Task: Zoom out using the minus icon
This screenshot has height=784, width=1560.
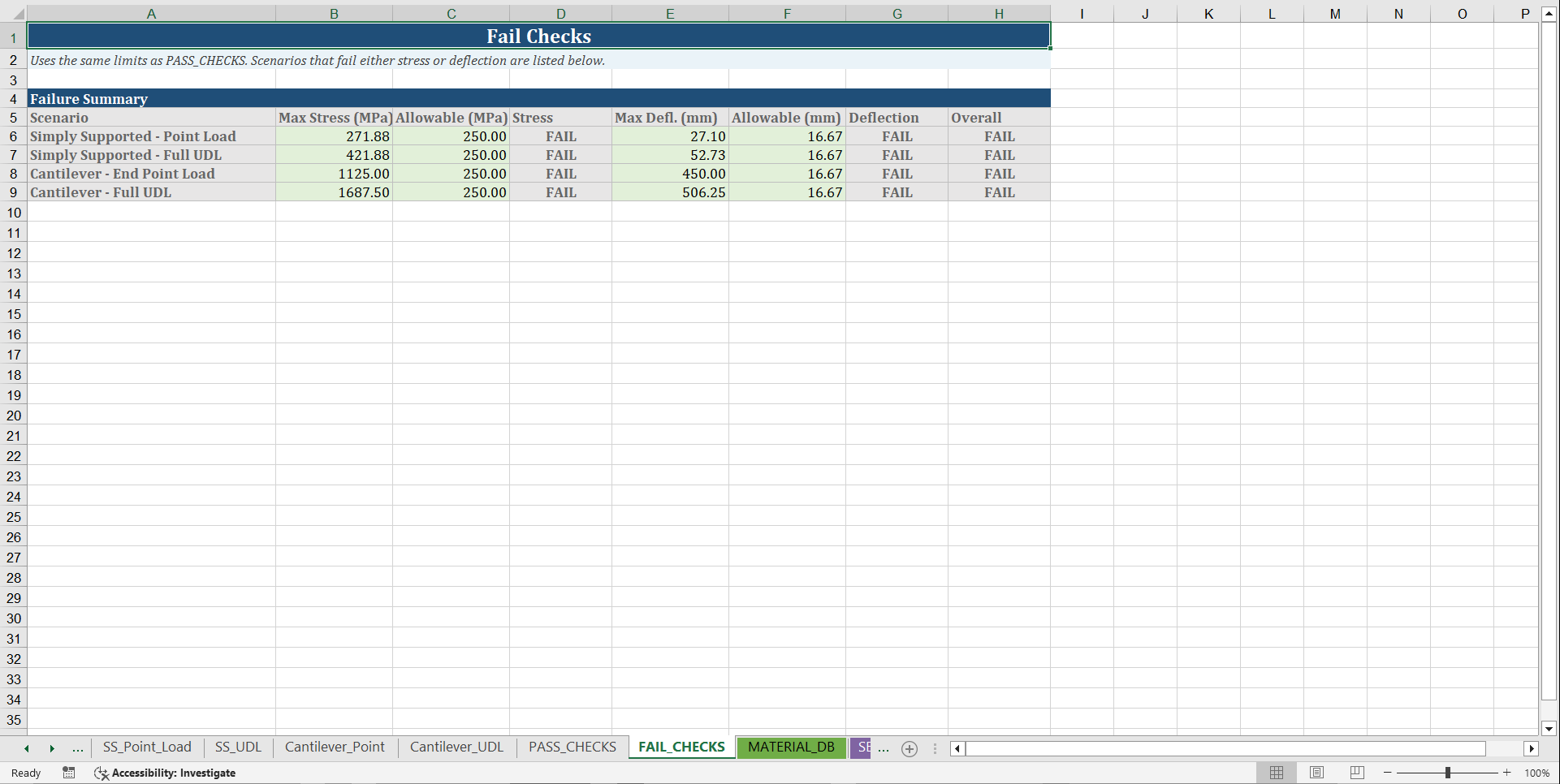Action: click(x=1389, y=772)
